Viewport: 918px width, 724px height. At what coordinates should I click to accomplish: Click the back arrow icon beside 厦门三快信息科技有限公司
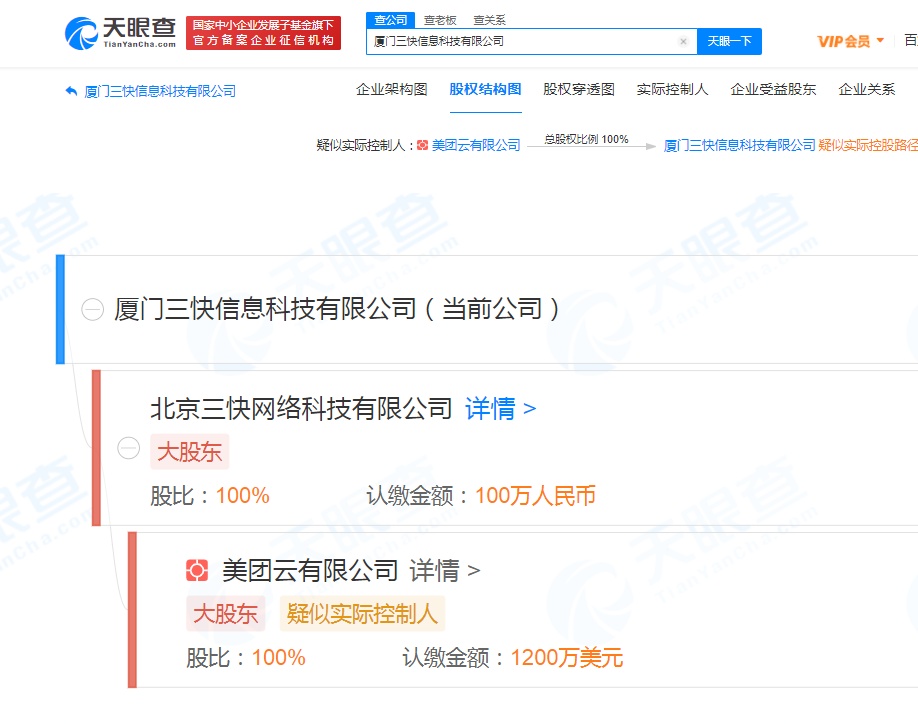[x=71, y=91]
